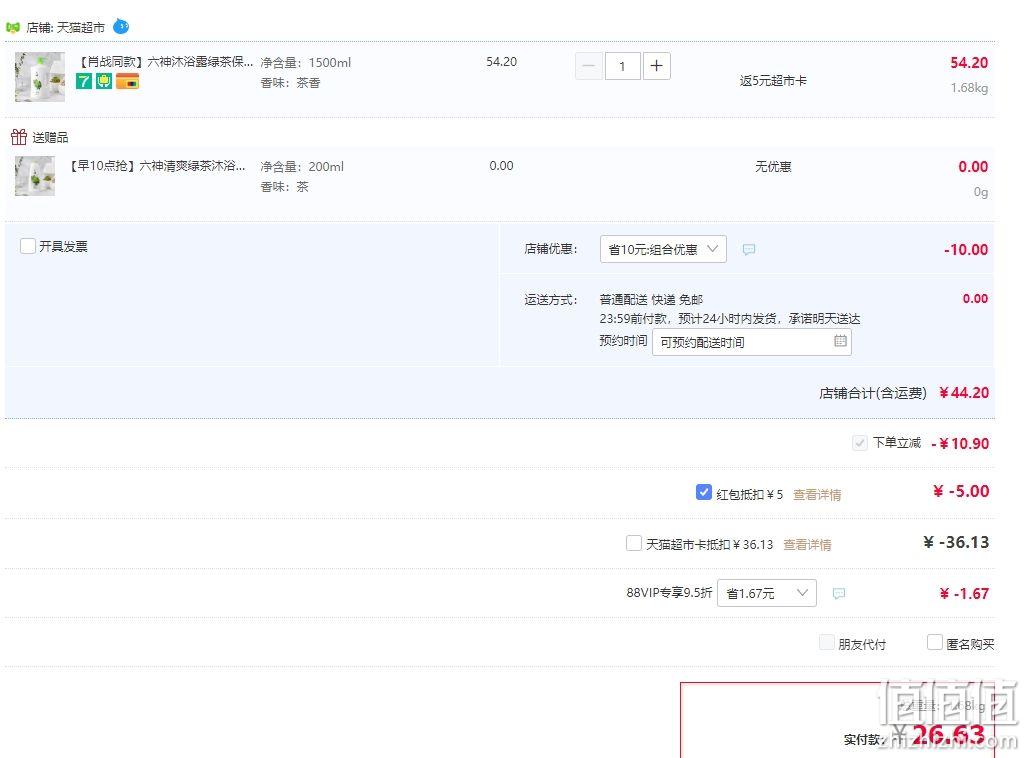
Task: Click the 净含量: 1500ml specification text
Action: (x=305, y=63)
